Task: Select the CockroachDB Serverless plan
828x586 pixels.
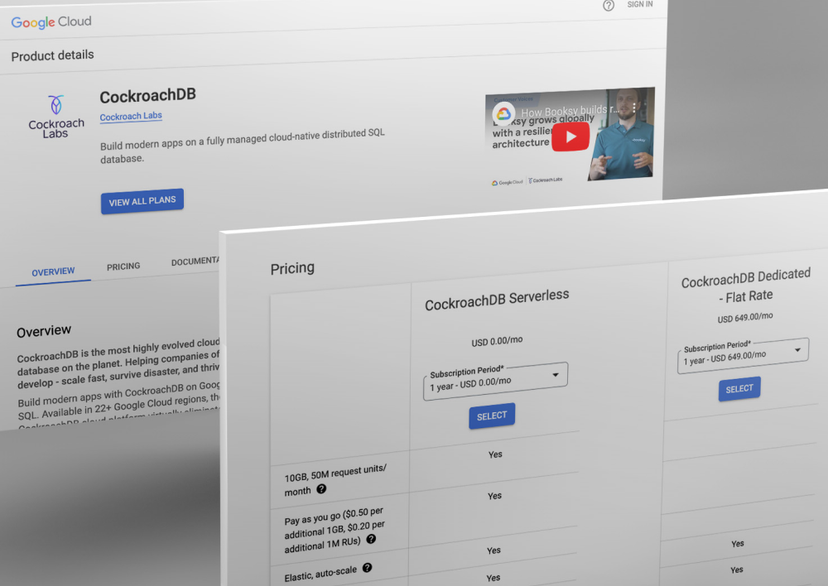Action: point(492,416)
